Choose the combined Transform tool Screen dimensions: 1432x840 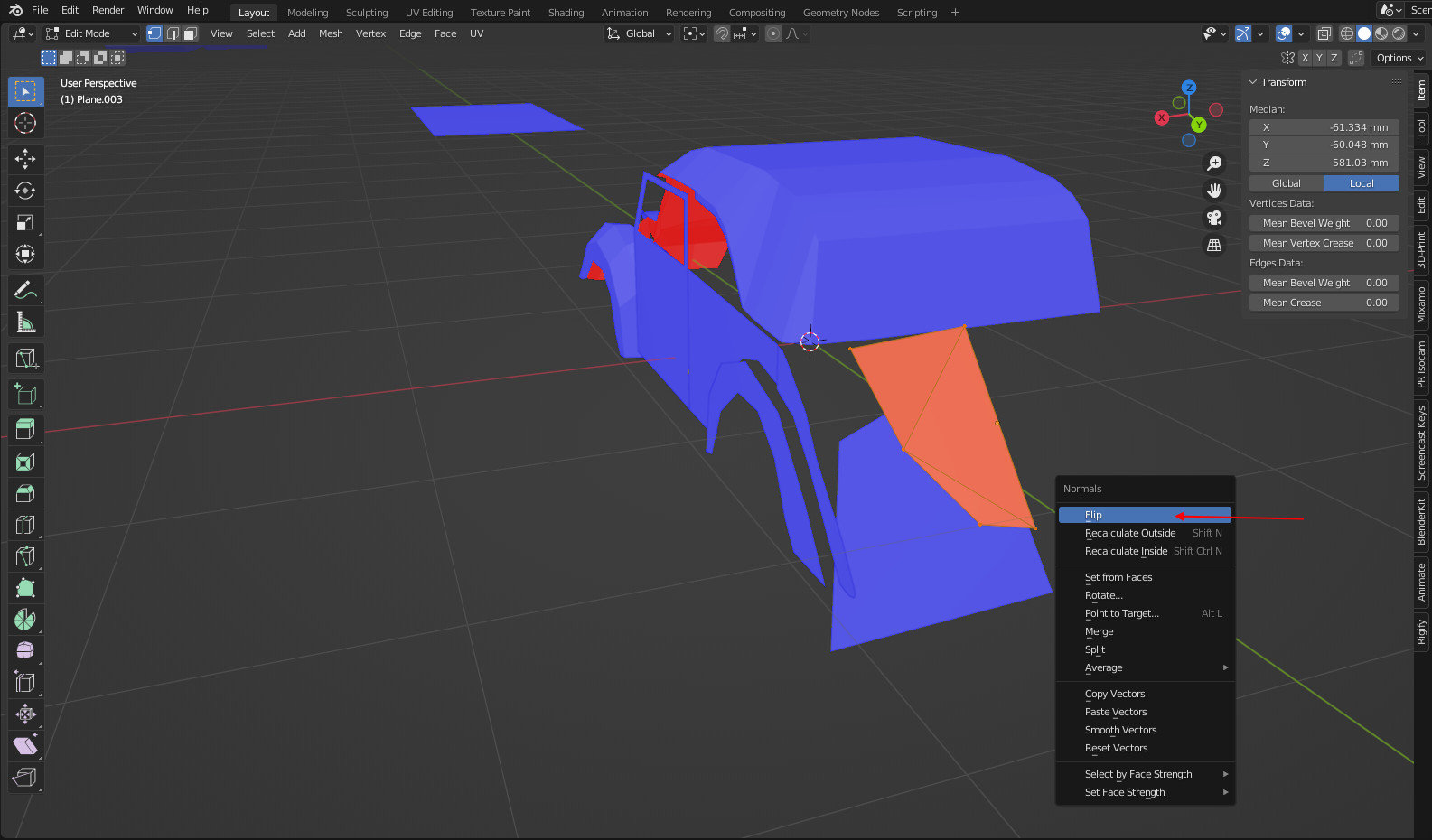coord(25,254)
